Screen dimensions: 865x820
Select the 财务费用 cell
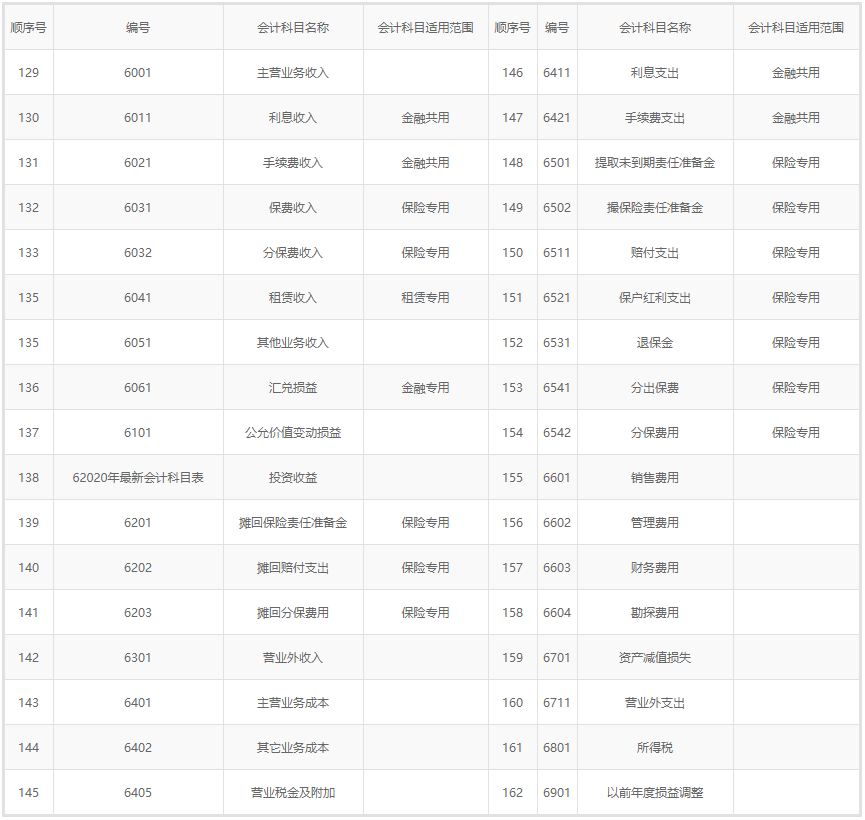(655, 567)
